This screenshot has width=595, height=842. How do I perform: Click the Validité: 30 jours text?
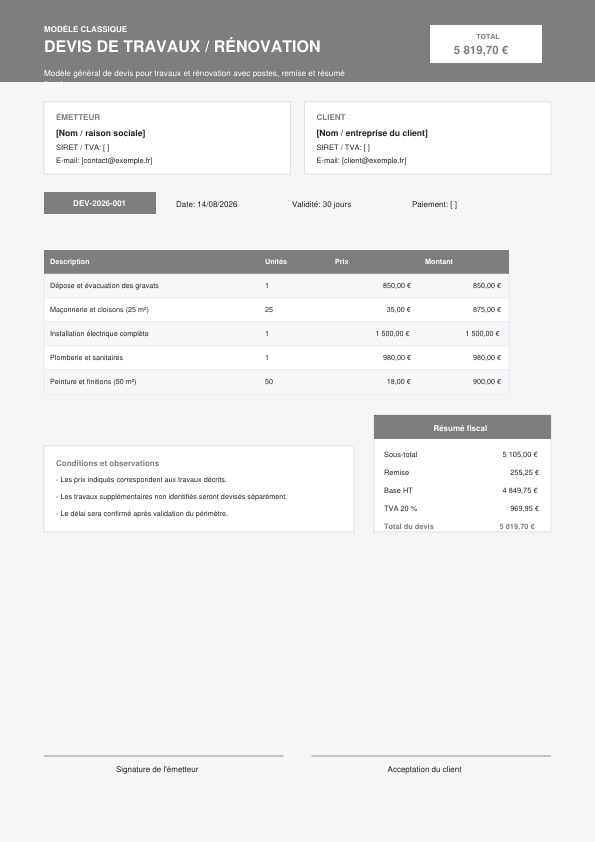tap(322, 204)
